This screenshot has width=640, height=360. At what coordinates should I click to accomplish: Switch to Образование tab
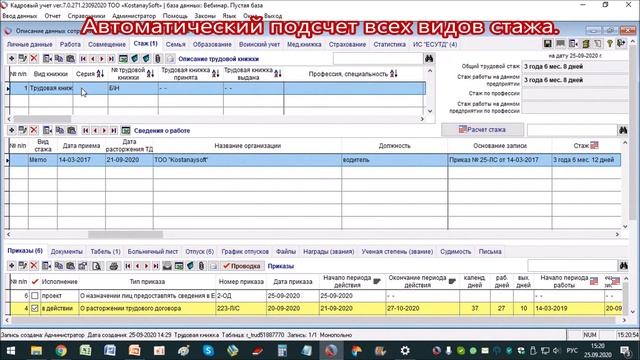pos(212,44)
